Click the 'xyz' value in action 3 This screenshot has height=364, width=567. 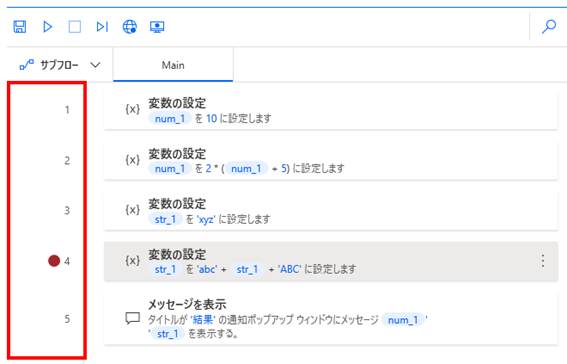206,219
